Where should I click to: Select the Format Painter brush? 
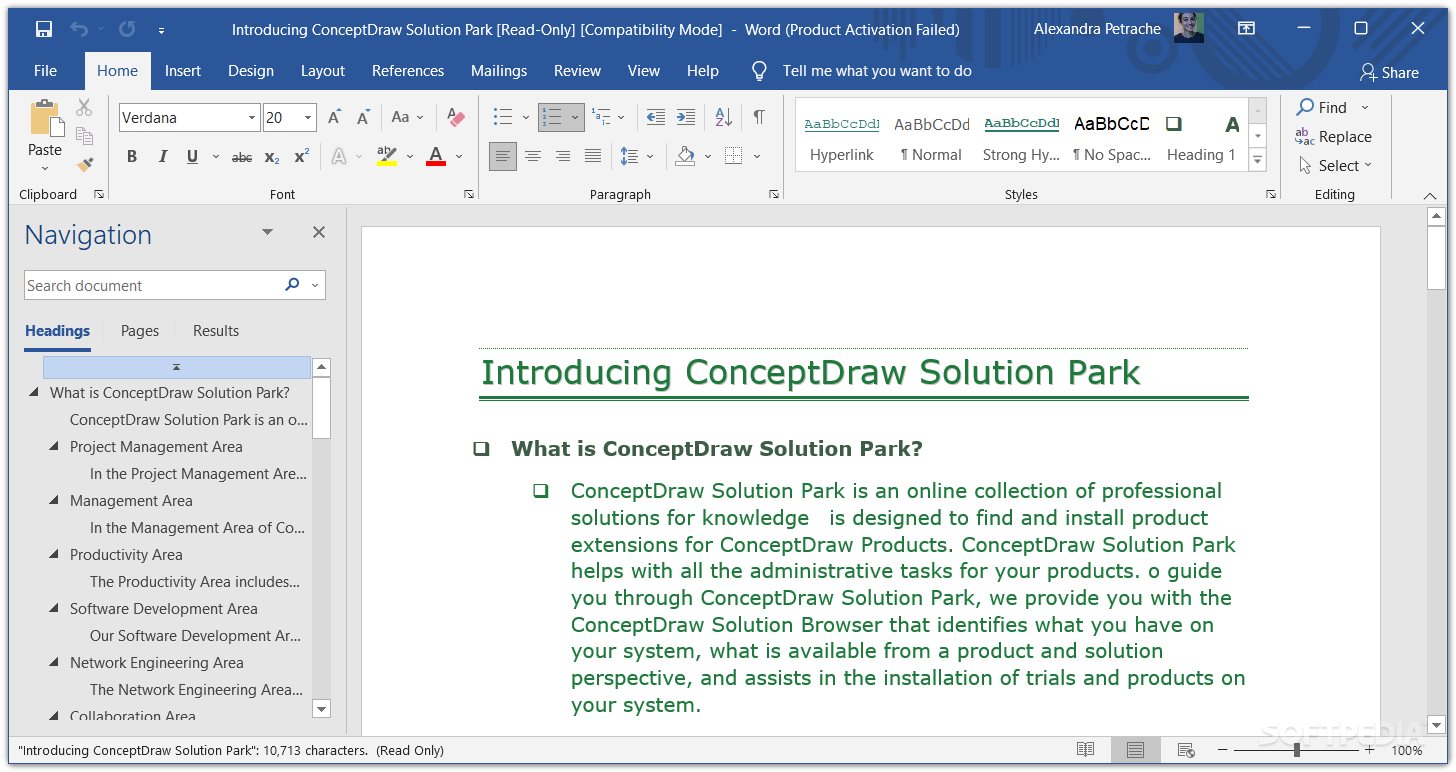[84, 163]
